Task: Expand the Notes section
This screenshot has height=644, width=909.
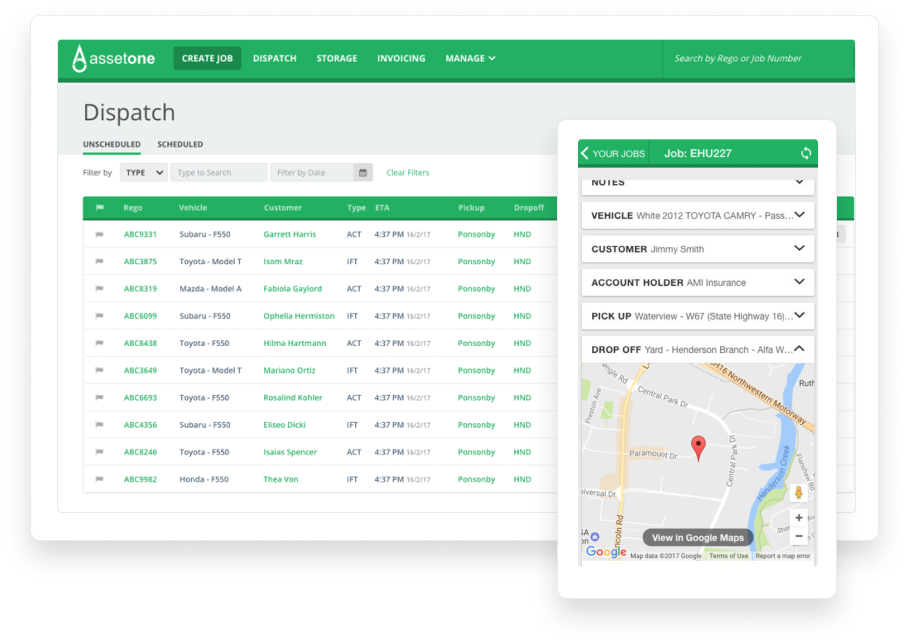Action: tap(698, 184)
